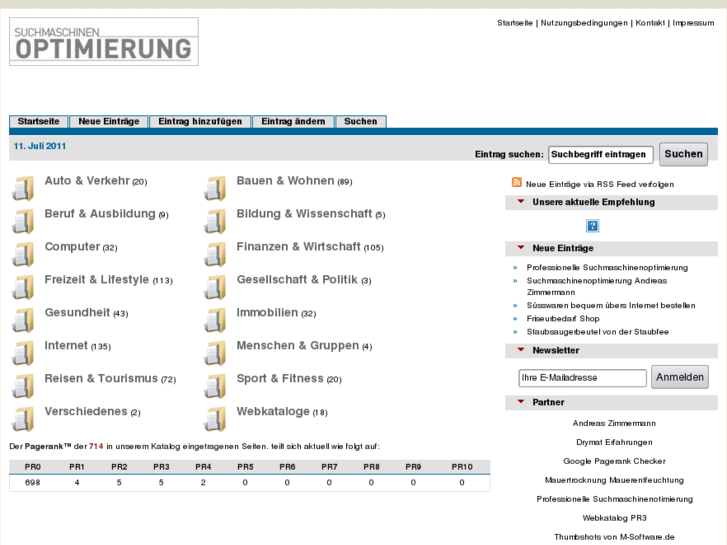The width and height of the screenshot is (727, 545).
Task: Click the Bildung & Wissenschaft folder icon
Action: point(215,221)
